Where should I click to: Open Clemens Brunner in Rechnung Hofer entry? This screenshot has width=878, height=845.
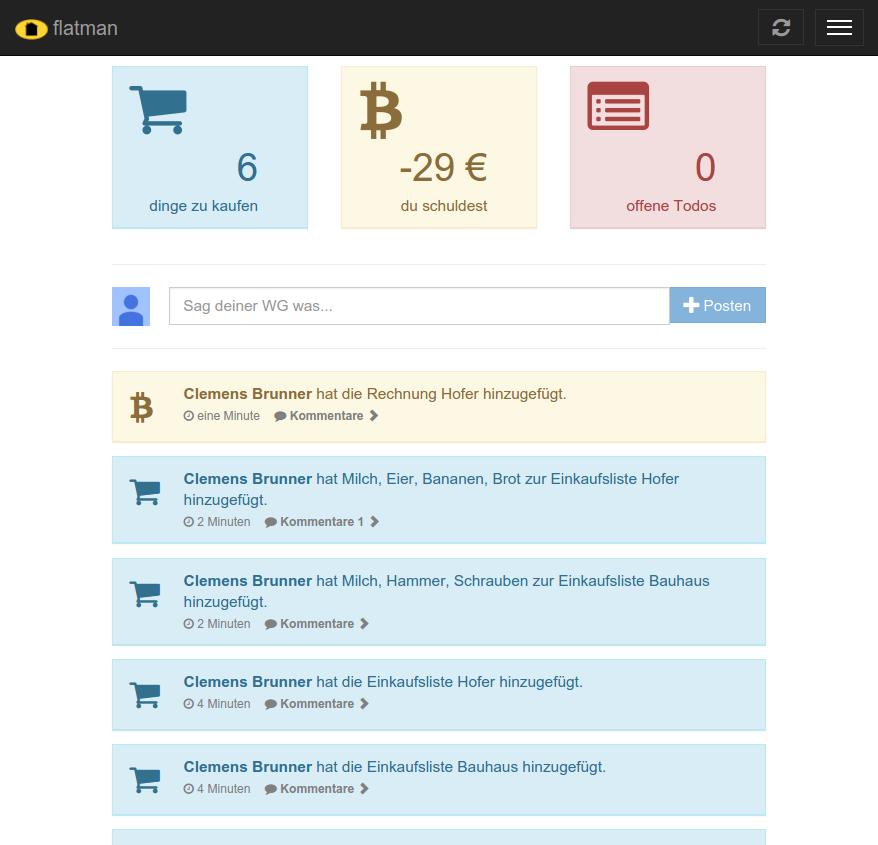click(x=247, y=394)
